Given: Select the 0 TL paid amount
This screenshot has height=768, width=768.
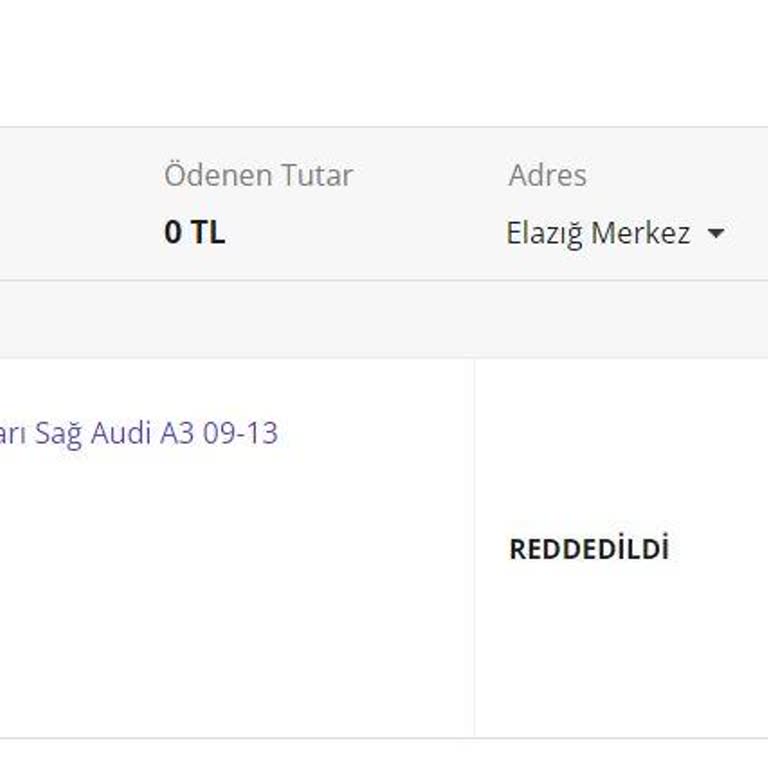Looking at the screenshot, I should pyautogui.click(x=194, y=233).
